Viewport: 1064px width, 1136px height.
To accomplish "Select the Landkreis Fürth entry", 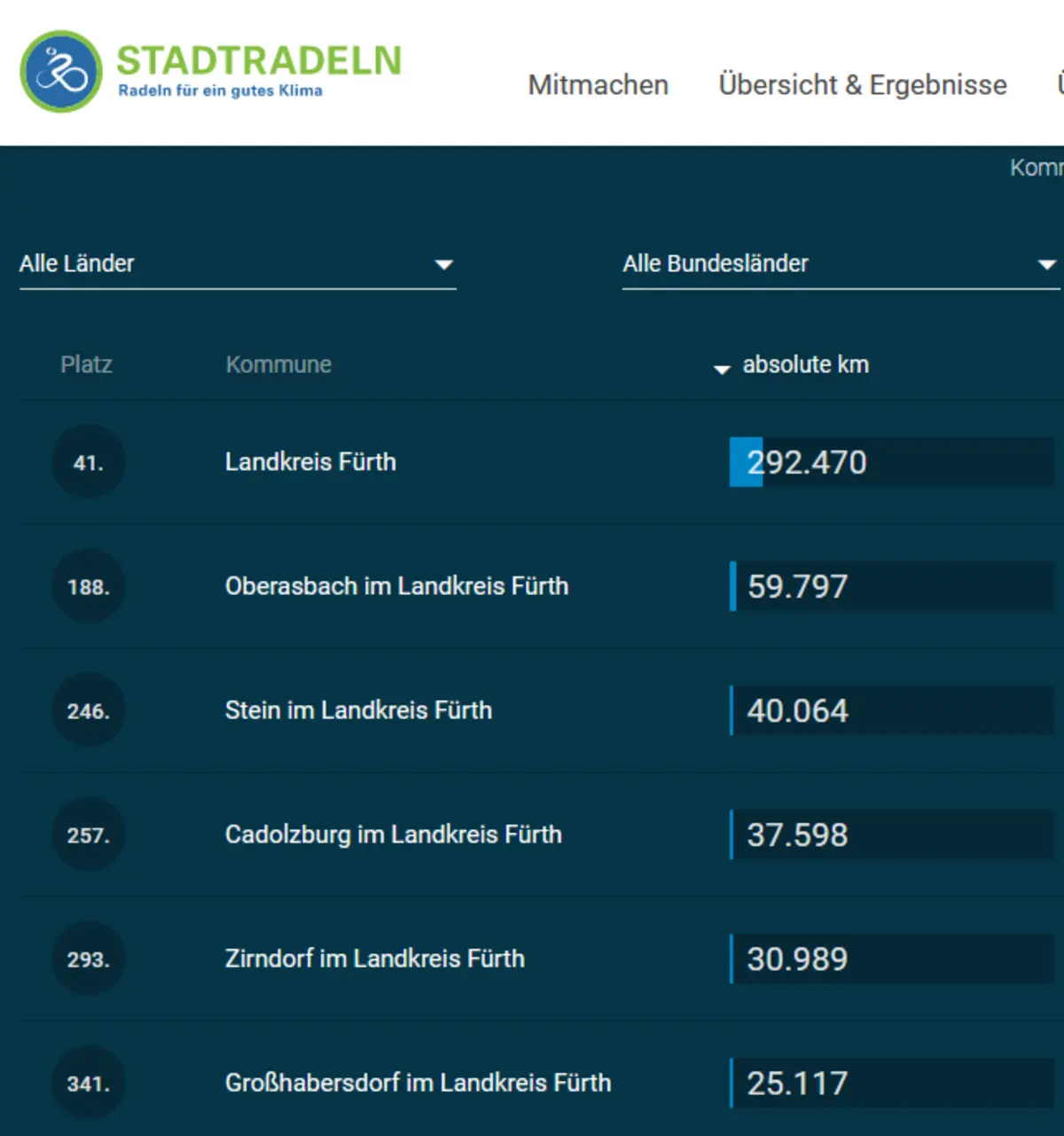I will point(309,462).
